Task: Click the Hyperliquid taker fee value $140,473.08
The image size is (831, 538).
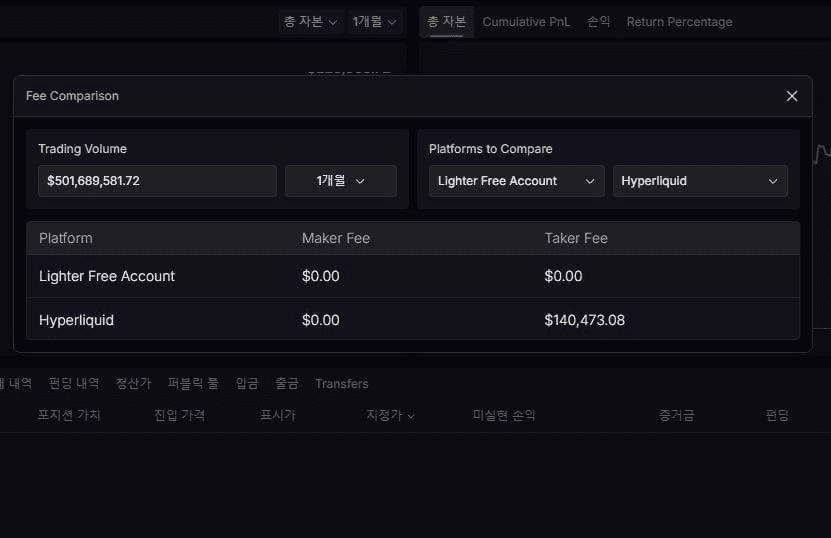Action: point(584,320)
